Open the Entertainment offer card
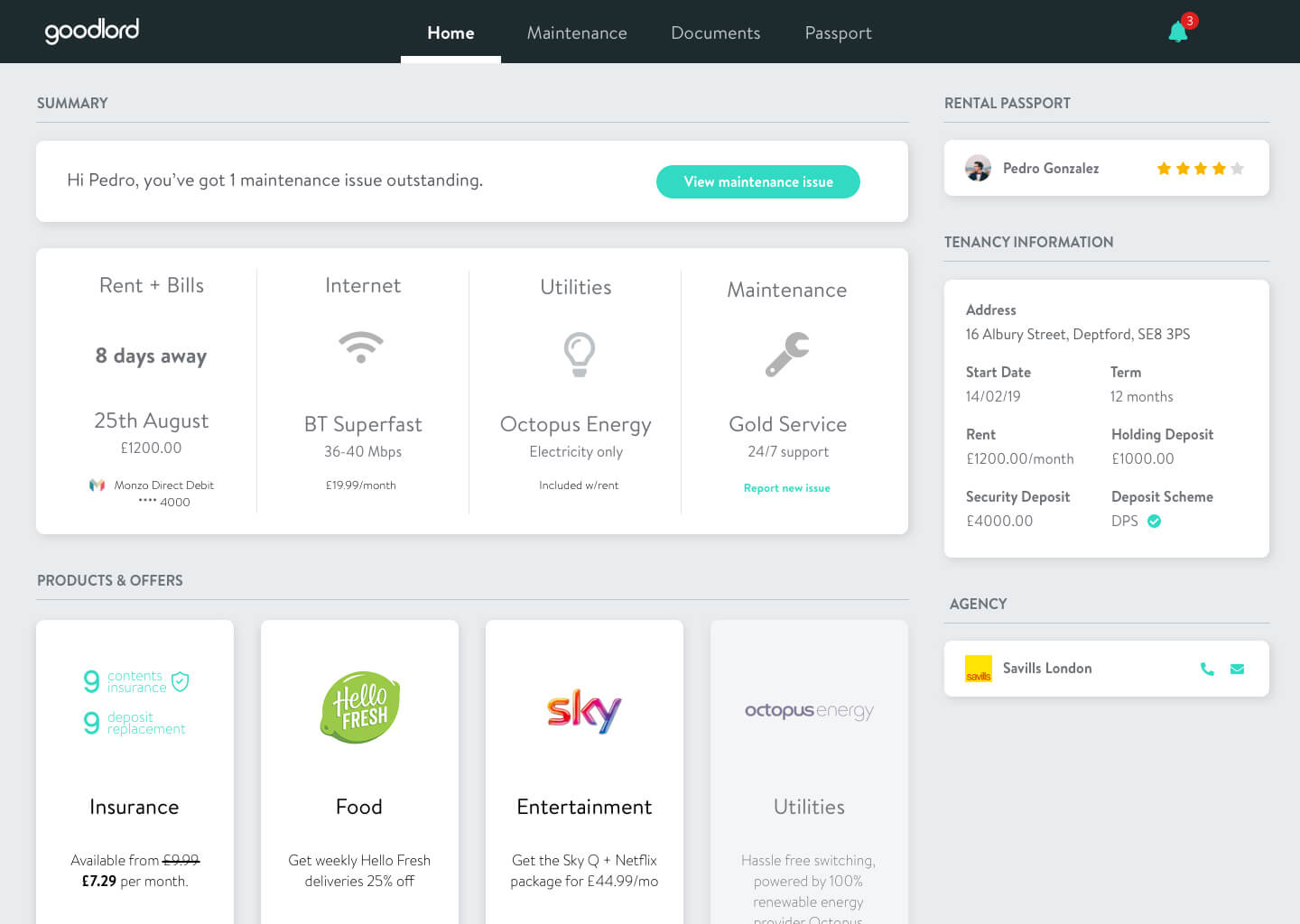Image resolution: width=1300 pixels, height=924 pixels. pos(584,772)
